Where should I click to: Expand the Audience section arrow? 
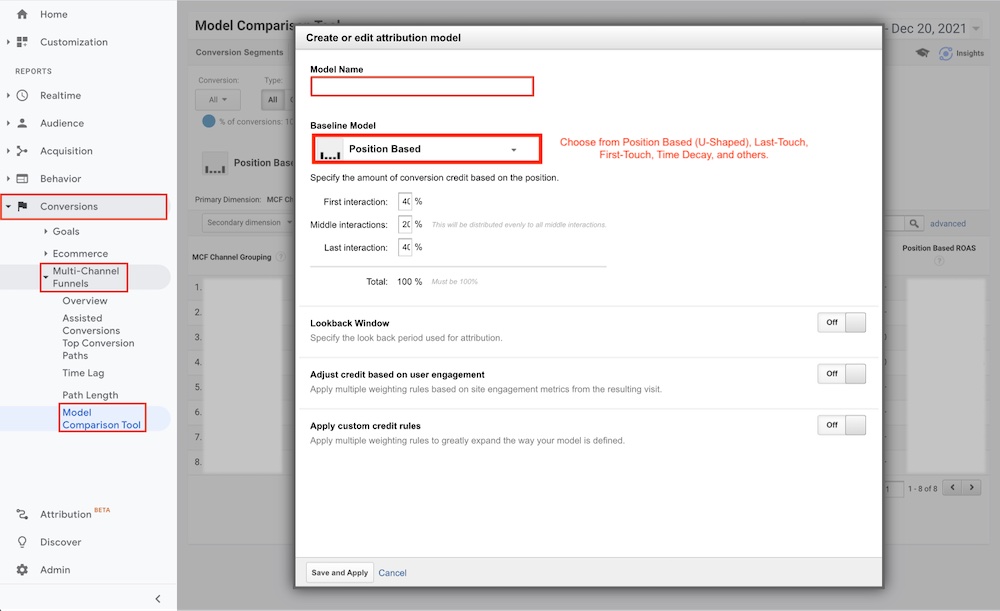(8, 123)
